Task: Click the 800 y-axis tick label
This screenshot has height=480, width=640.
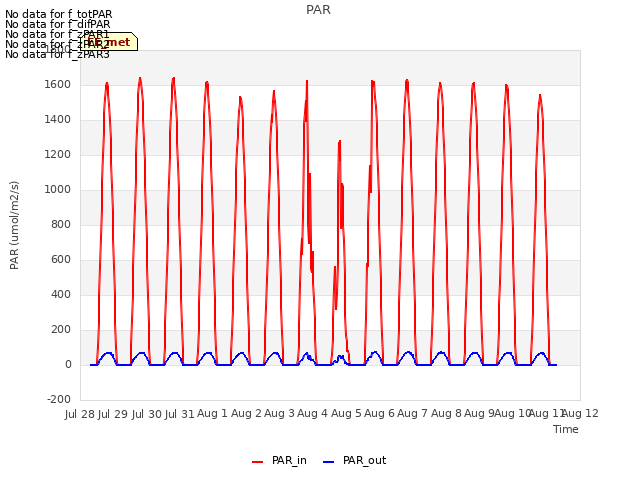Action: click(61, 224)
